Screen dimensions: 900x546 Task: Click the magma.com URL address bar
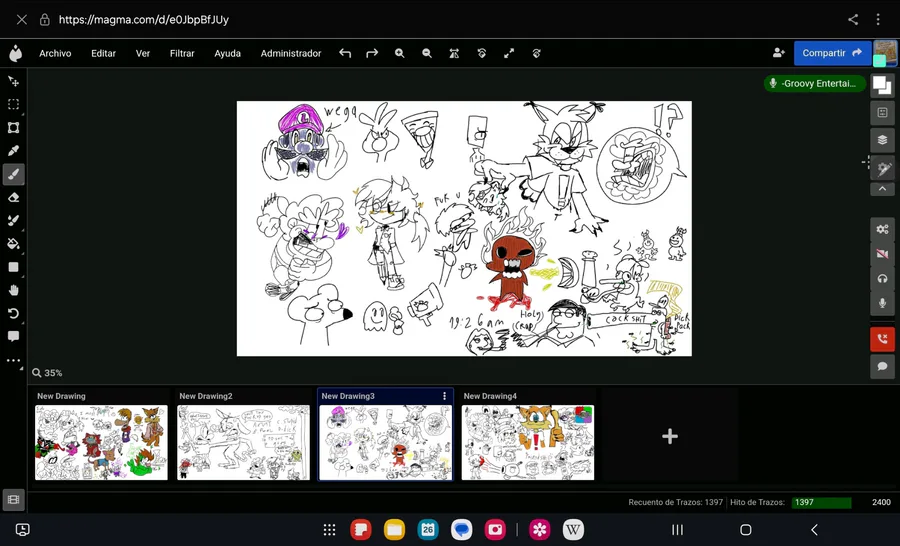(x=143, y=20)
